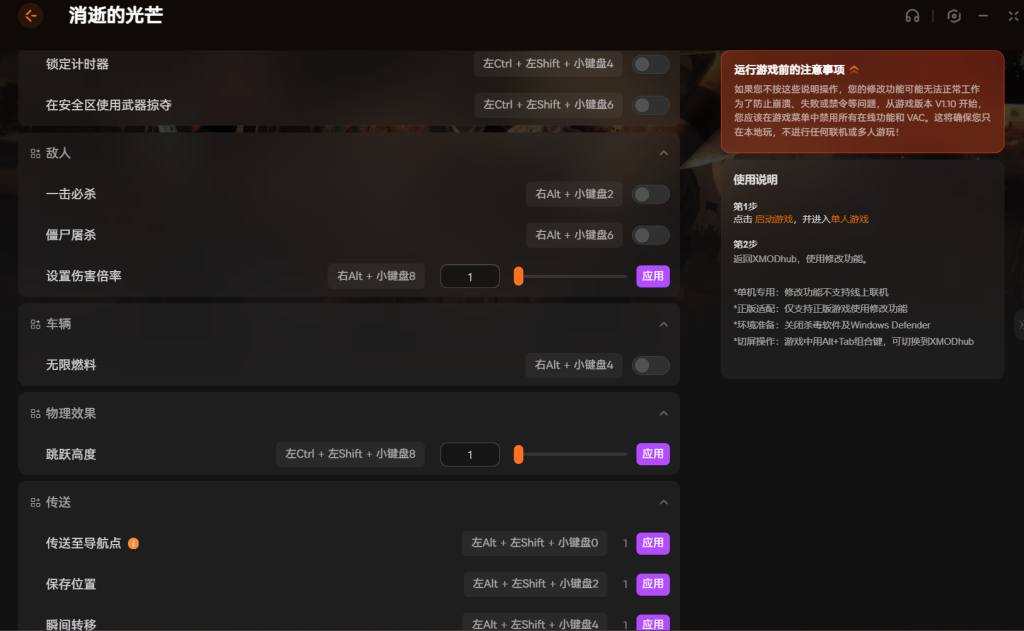1024x631 pixels.
Task: Click the 右Alt + 小键盘2 hotkey box
Action: point(574,194)
